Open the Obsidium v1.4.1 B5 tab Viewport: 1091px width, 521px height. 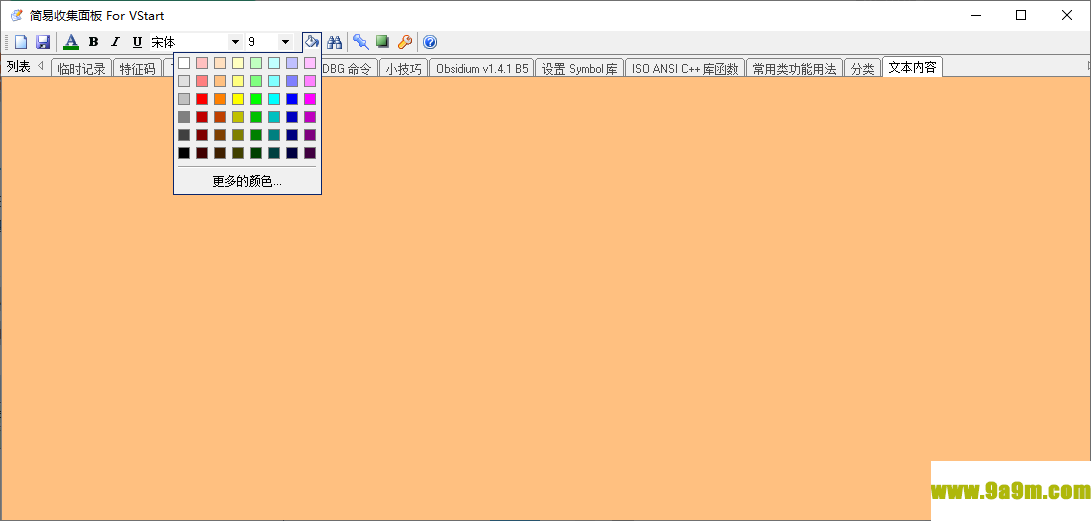tap(482, 69)
